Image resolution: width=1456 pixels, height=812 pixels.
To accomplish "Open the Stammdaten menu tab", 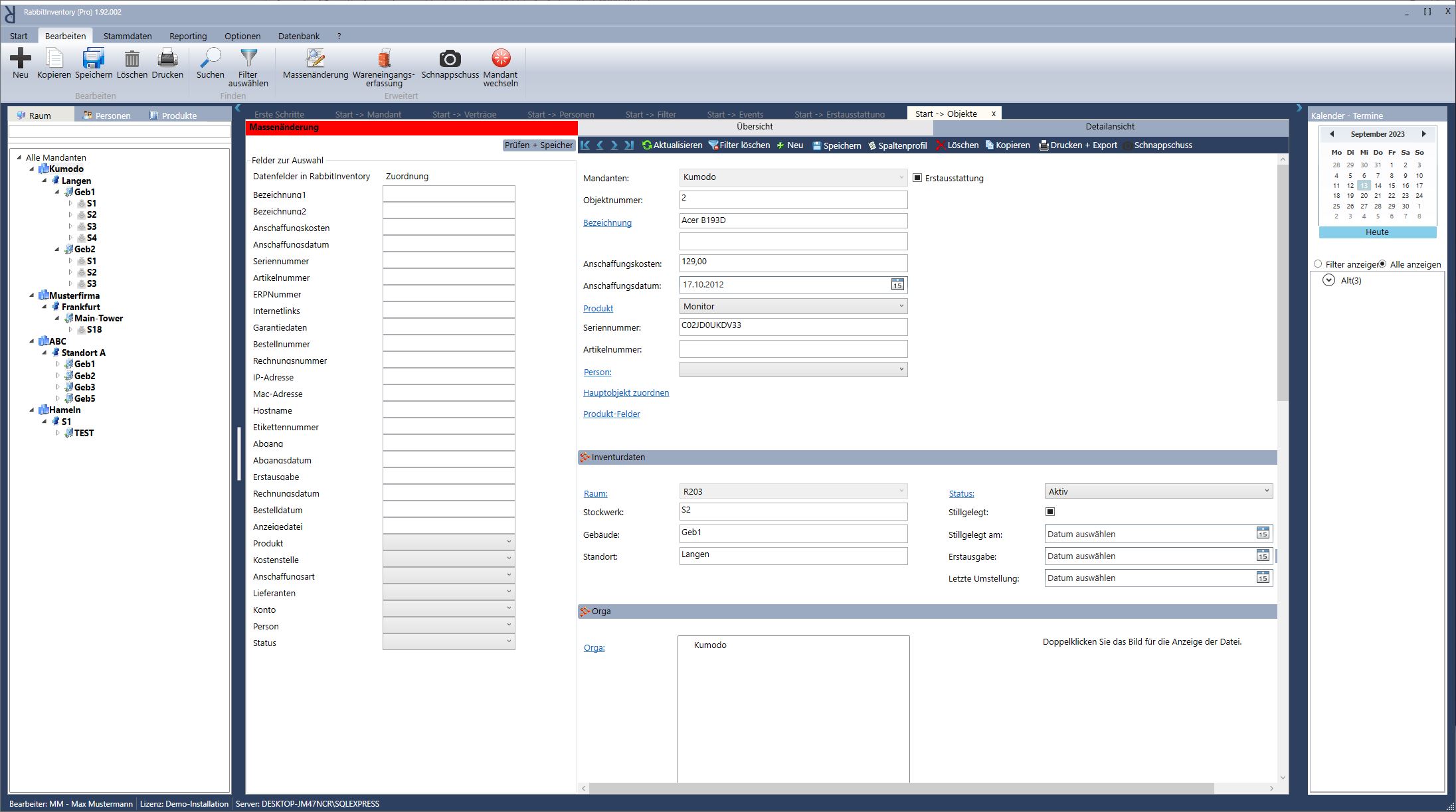I will pos(128,36).
